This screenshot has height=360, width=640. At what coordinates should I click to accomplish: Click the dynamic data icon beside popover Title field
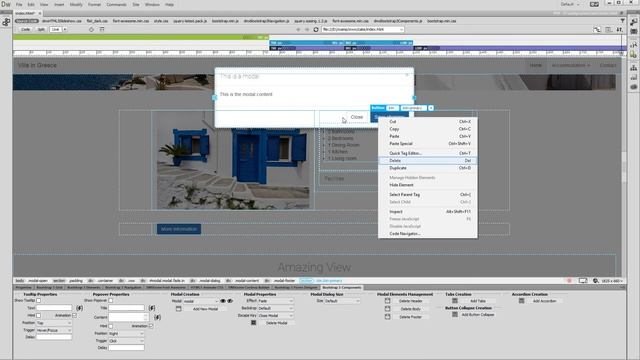(x=152, y=308)
